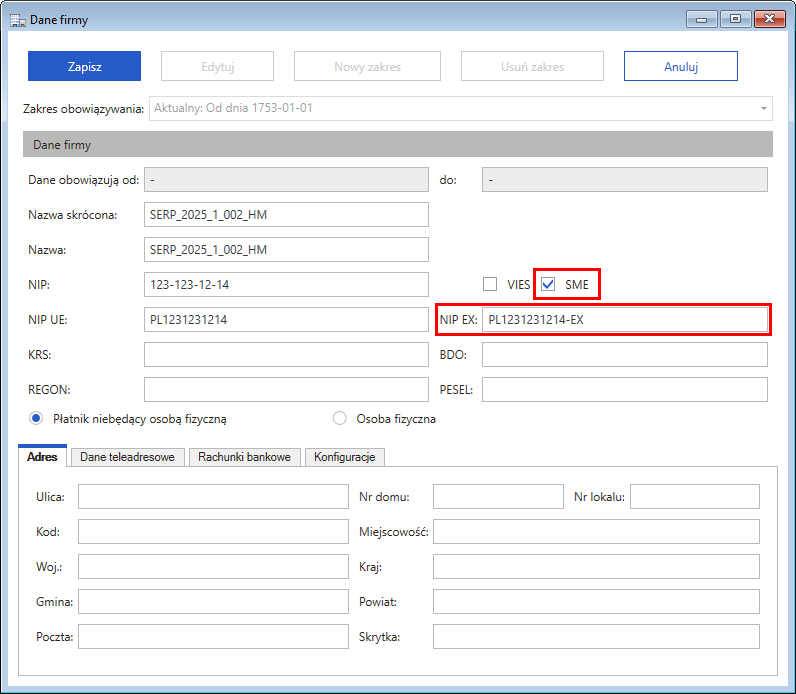This screenshot has width=796, height=694.
Task: Focus the Kod postal code field
Action: pos(213,531)
